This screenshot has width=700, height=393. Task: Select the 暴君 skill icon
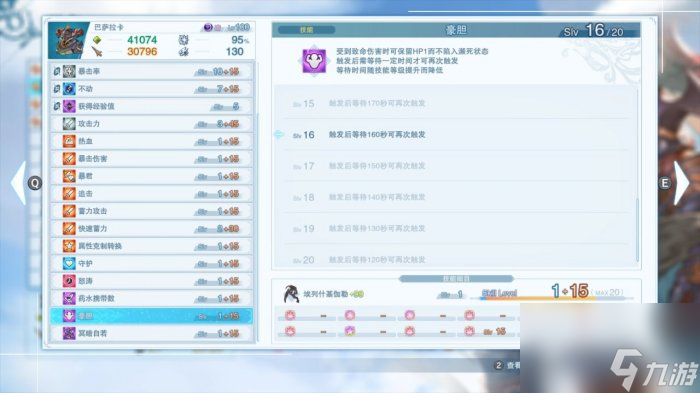tap(69, 176)
